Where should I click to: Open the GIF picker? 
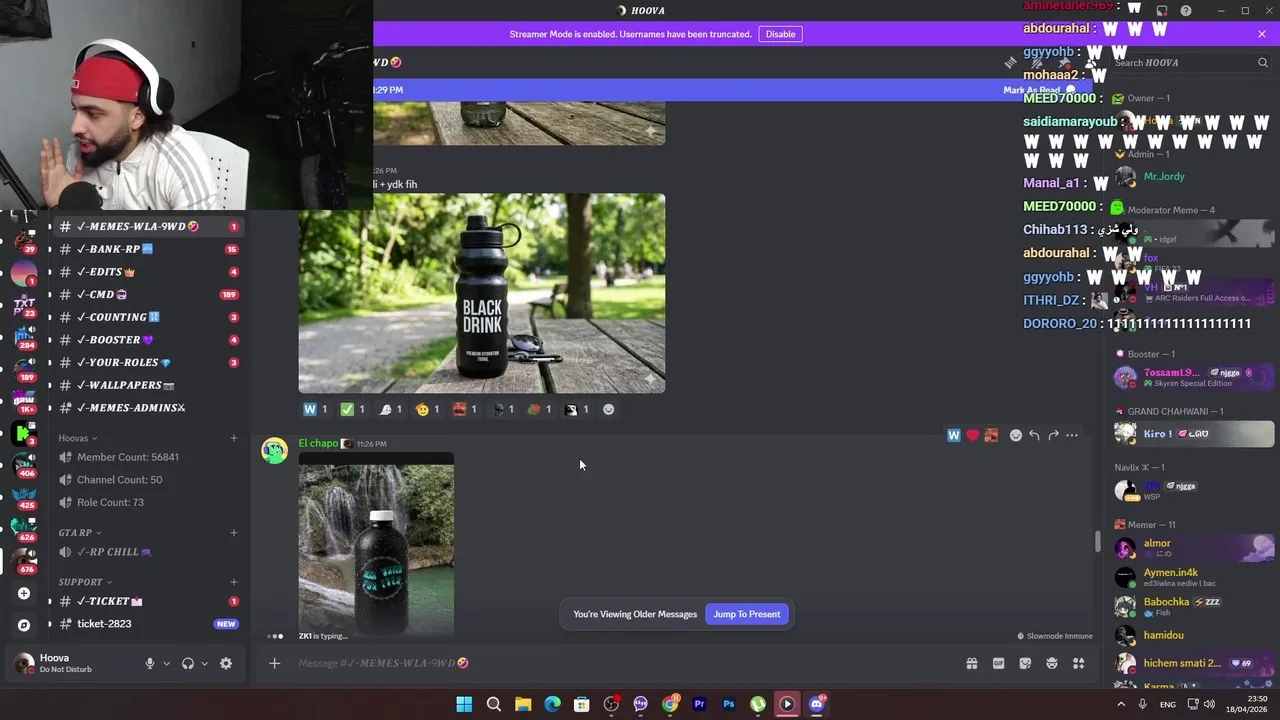(998, 663)
